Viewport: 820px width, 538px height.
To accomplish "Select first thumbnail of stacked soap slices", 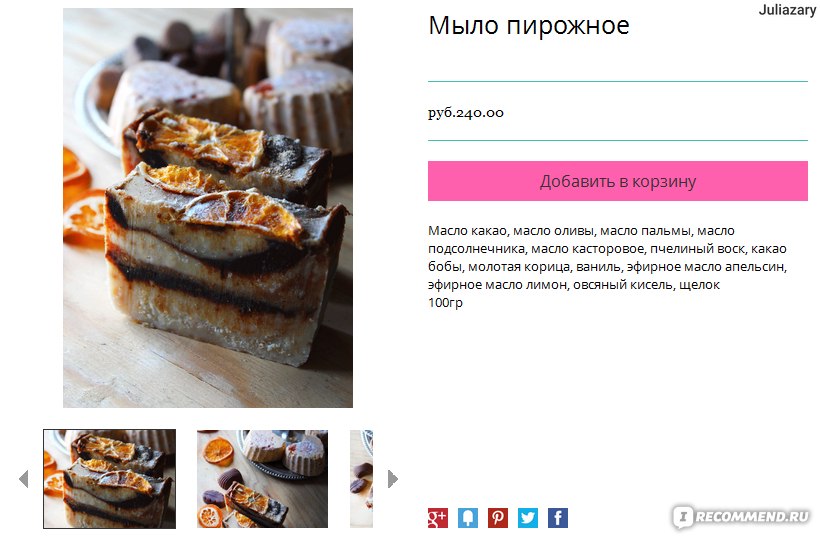I will click(x=109, y=478).
